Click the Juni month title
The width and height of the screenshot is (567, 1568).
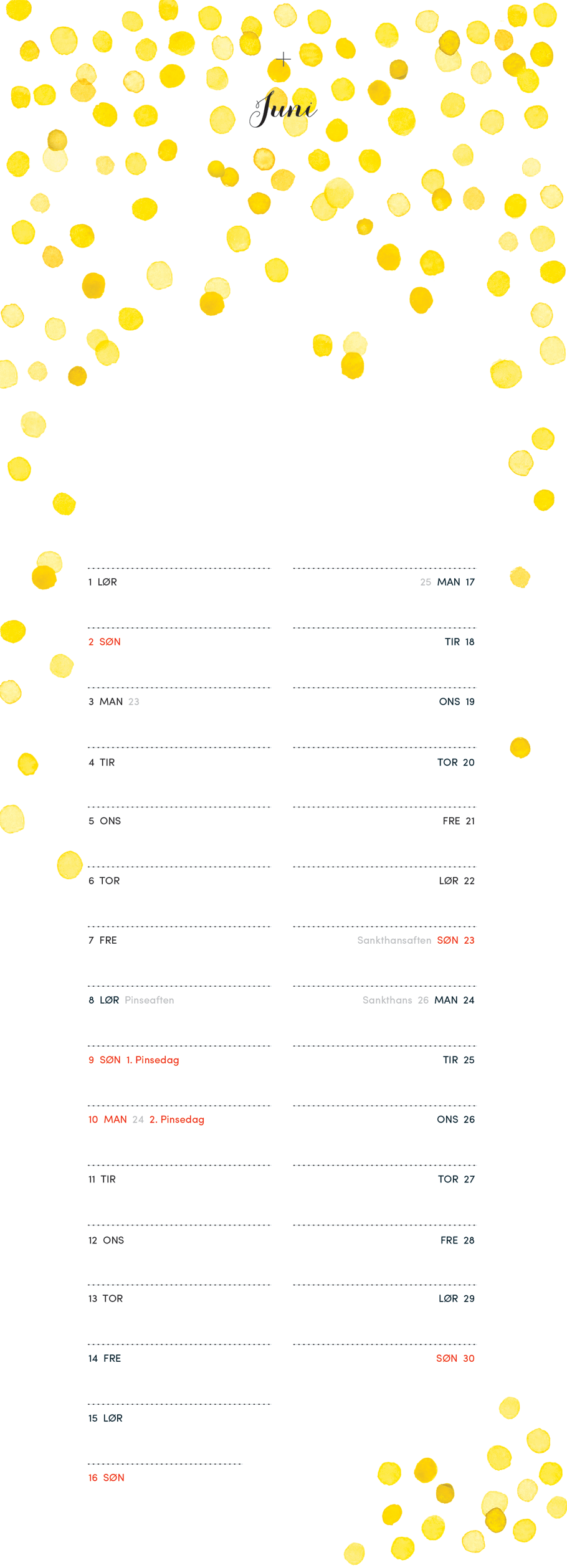(x=283, y=108)
